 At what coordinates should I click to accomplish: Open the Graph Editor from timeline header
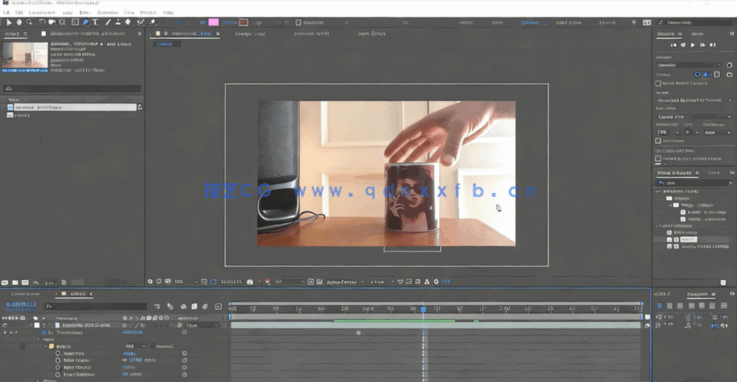coord(218,306)
